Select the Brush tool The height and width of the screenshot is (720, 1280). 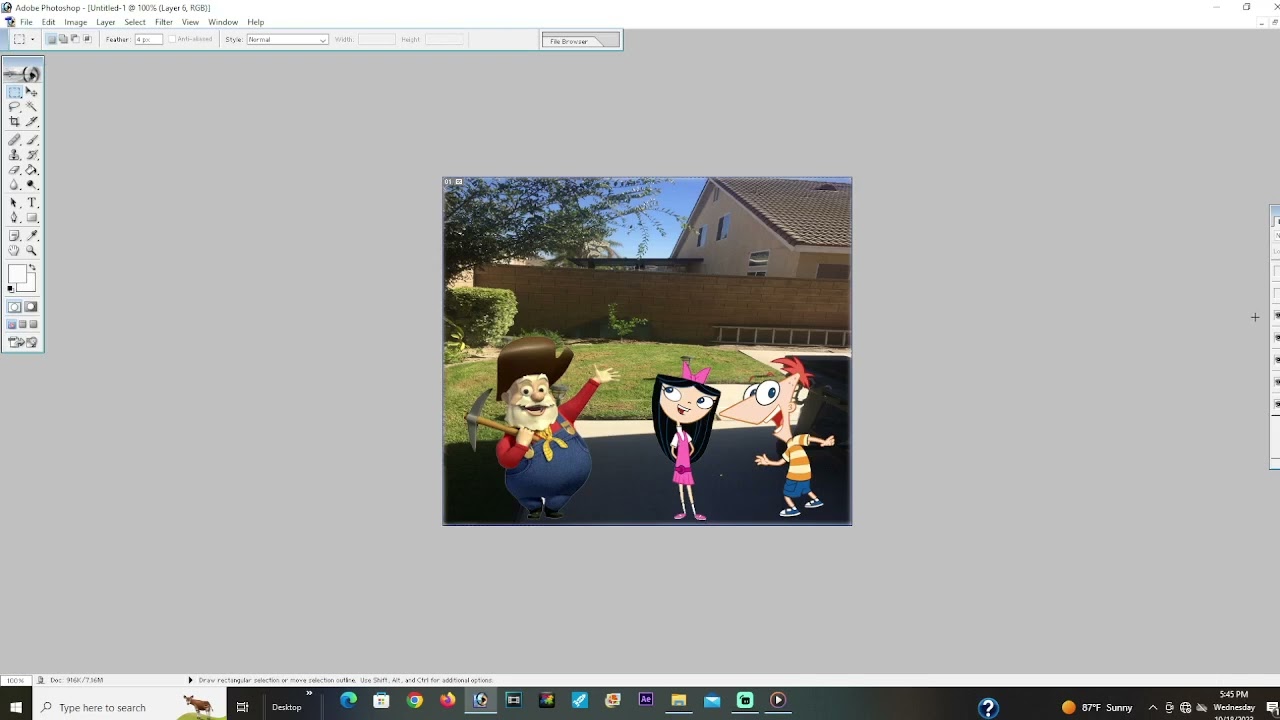[31, 140]
